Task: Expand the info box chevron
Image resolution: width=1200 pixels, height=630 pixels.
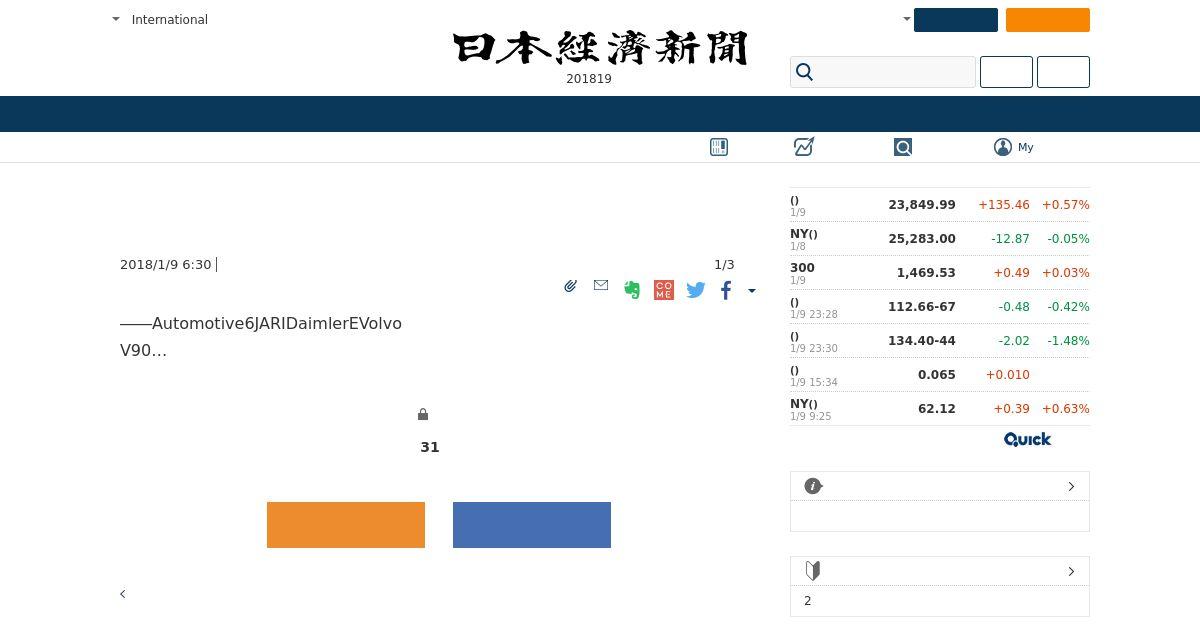Action: (x=1071, y=486)
